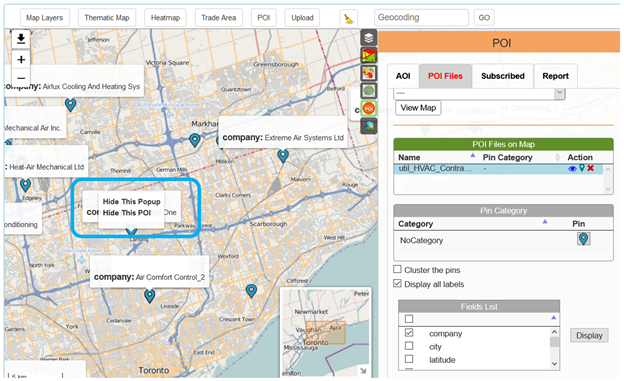Choose Hide This POI menu entry
Screen dimensions: 624x381
pos(127,213)
